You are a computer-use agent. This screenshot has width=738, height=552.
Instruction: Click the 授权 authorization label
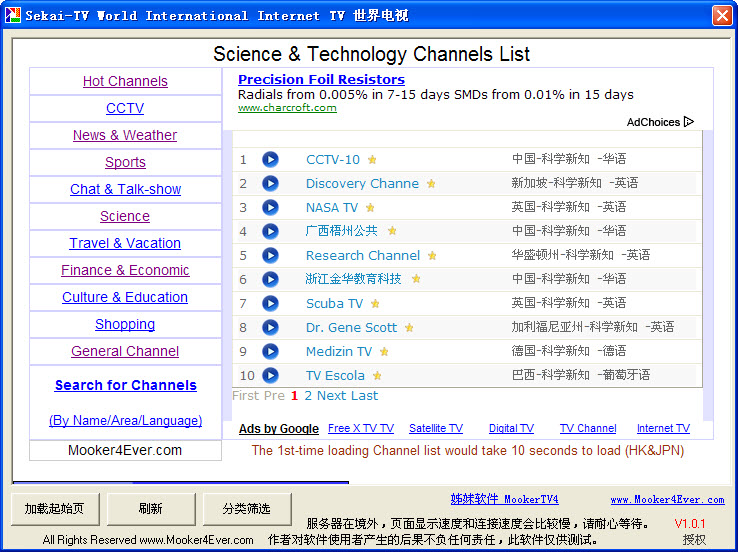[x=694, y=540]
